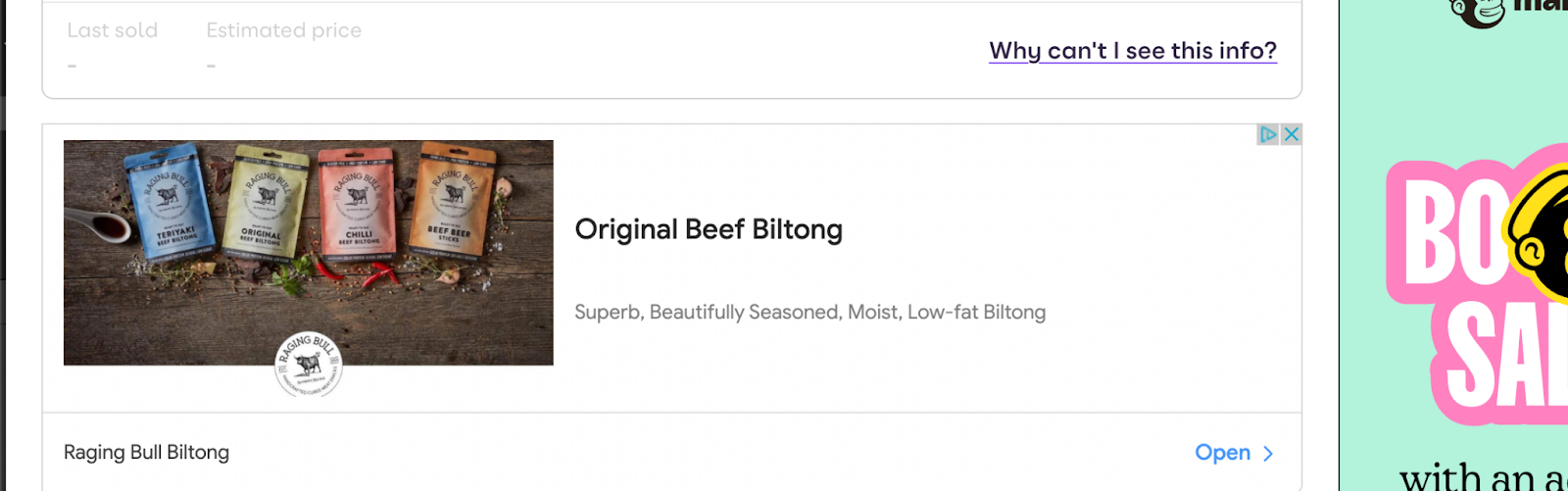Click the orange Beef Beer Sticks pouch

click(452, 200)
